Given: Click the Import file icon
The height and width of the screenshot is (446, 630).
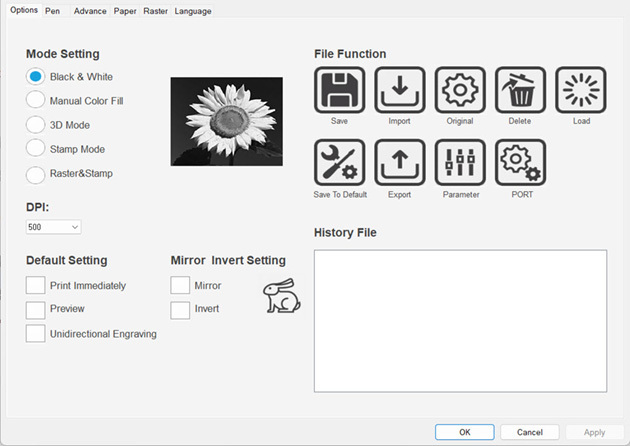Looking at the screenshot, I should [400, 91].
